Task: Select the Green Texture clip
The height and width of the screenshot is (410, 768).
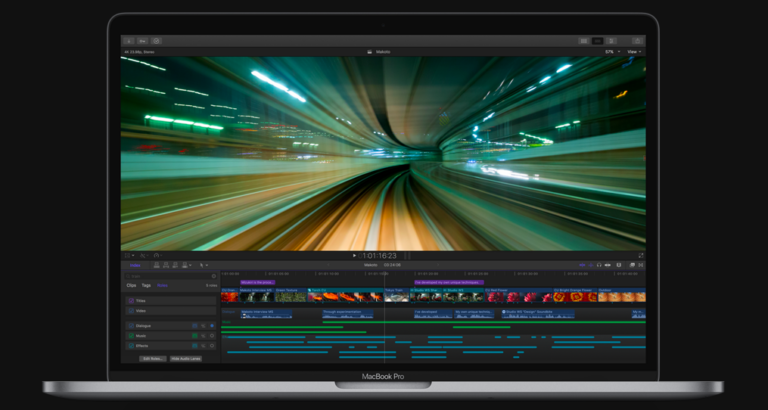Action: 291,295
